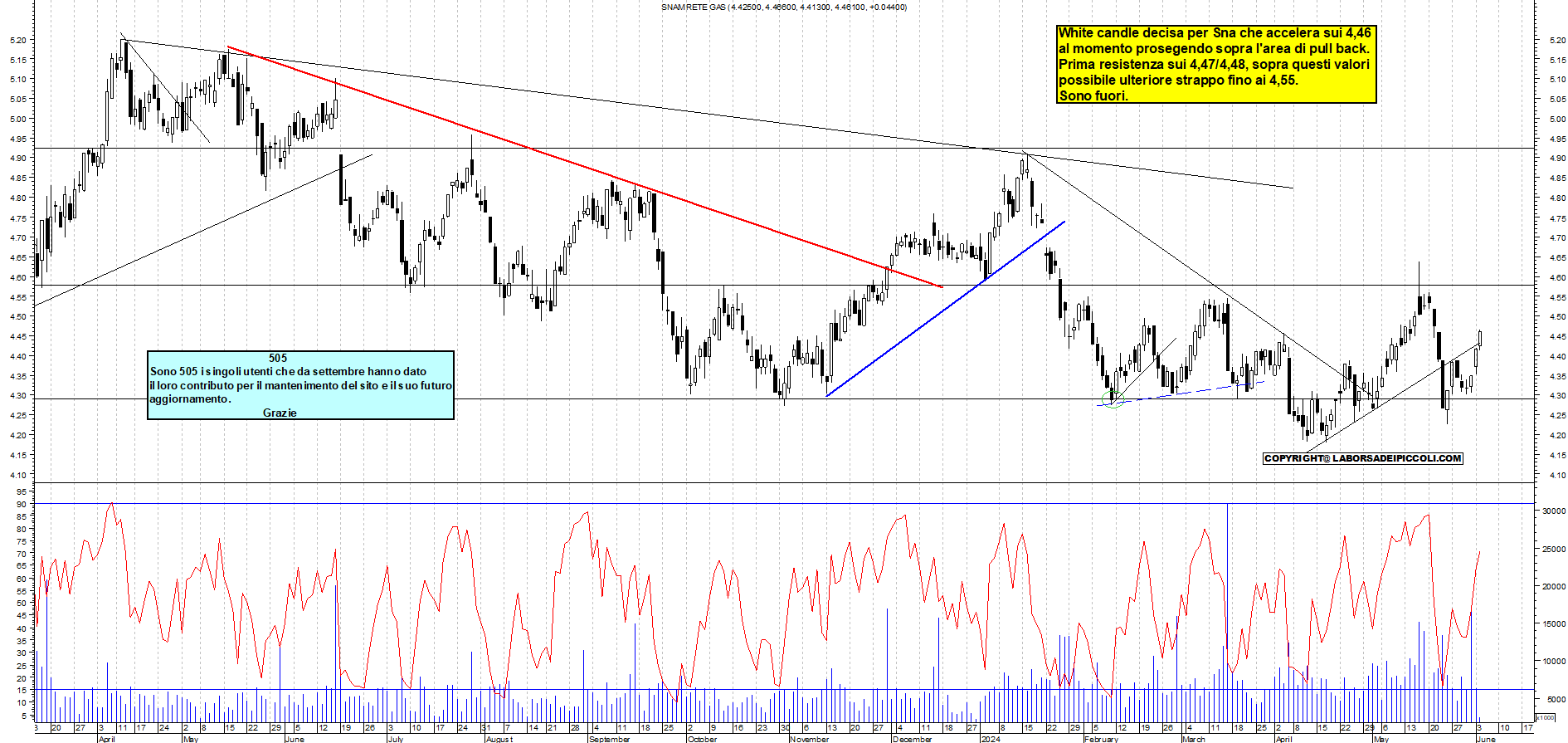The height and width of the screenshot is (743, 1568).
Task: Click the 'February' label on date axis
Action: point(1101,739)
